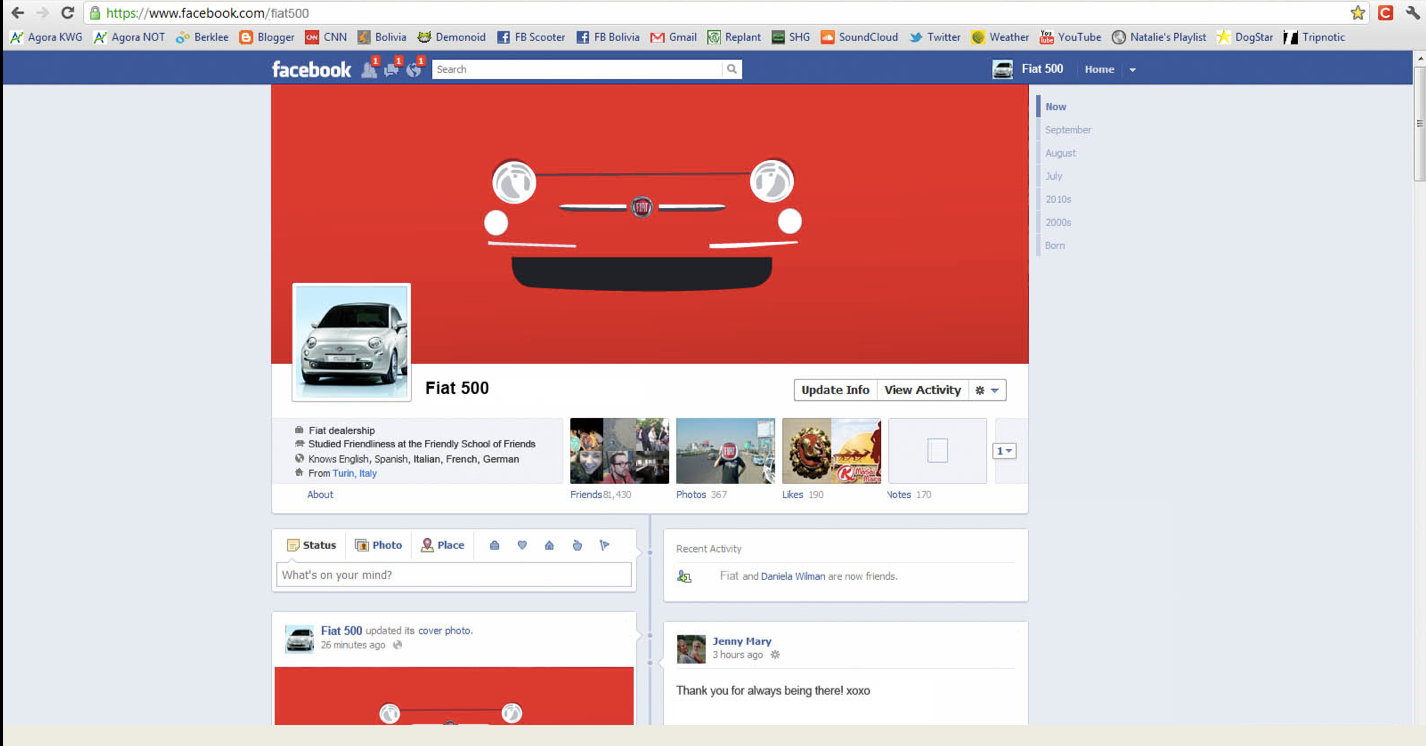
Task: Open the Weather bookmark
Action: click(x=999, y=37)
